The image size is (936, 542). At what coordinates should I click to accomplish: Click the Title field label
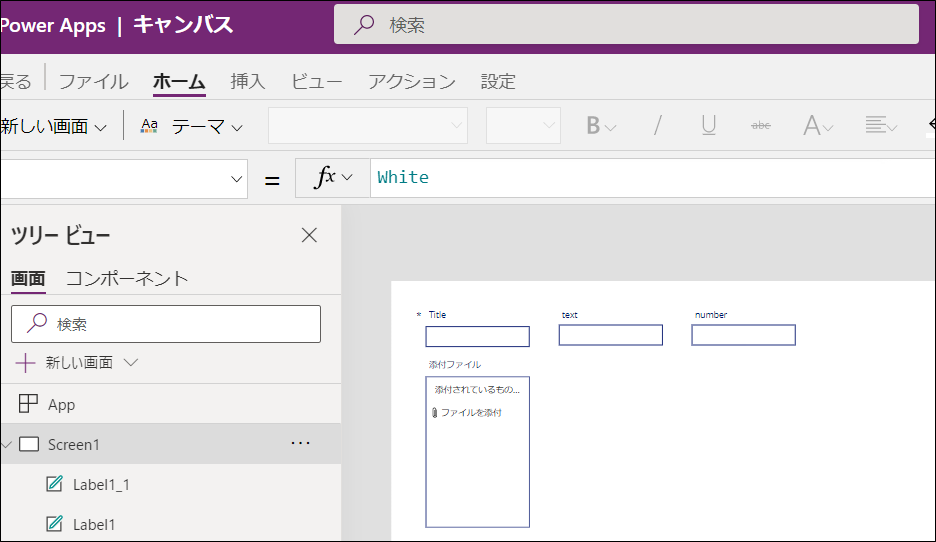[437, 315]
